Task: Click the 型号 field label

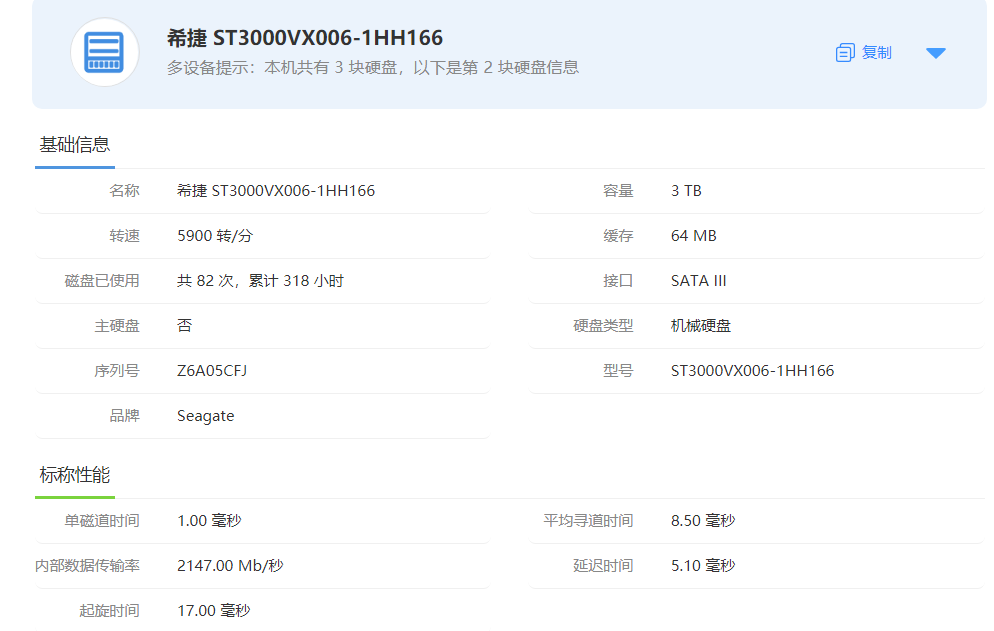Action: [618, 371]
